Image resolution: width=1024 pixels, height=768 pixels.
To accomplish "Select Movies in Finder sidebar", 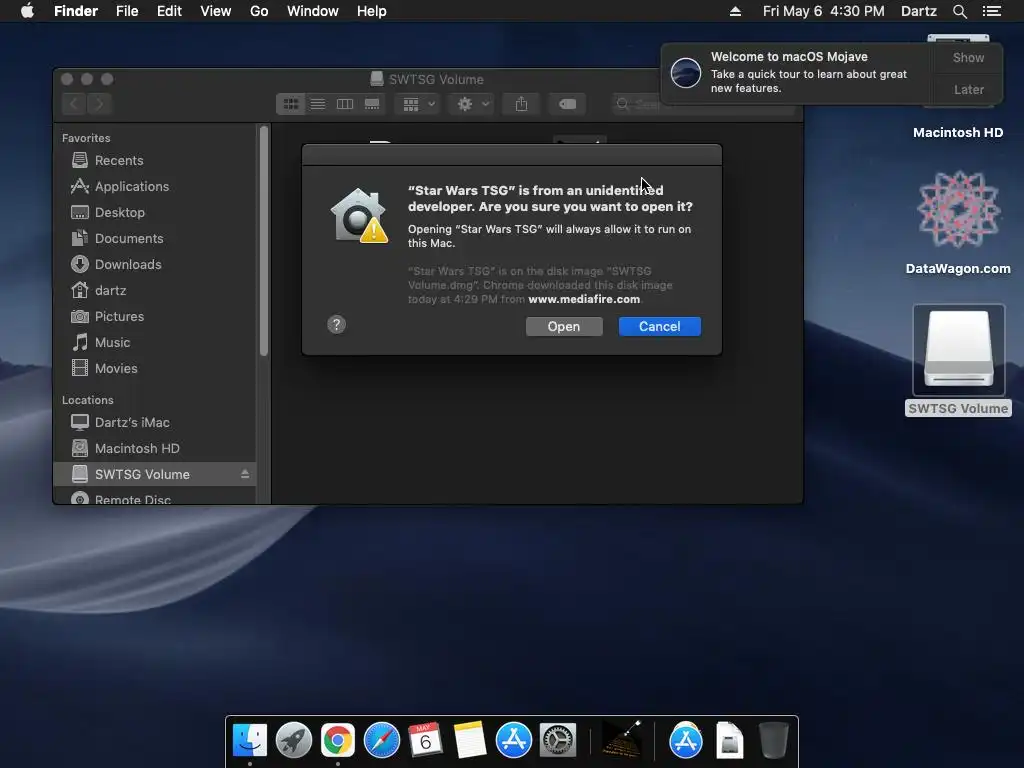I will [155, 368].
